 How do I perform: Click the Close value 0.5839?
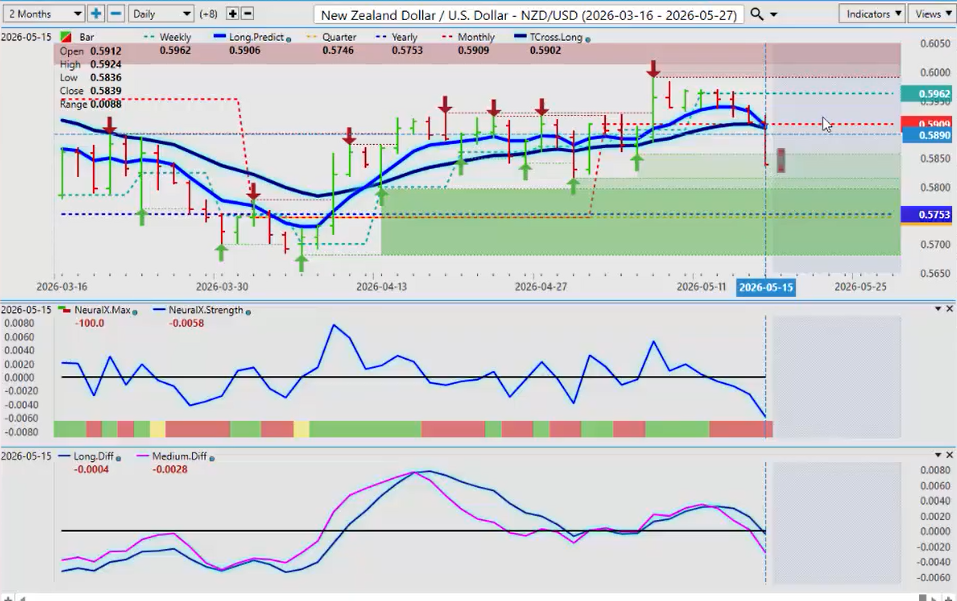(105, 91)
